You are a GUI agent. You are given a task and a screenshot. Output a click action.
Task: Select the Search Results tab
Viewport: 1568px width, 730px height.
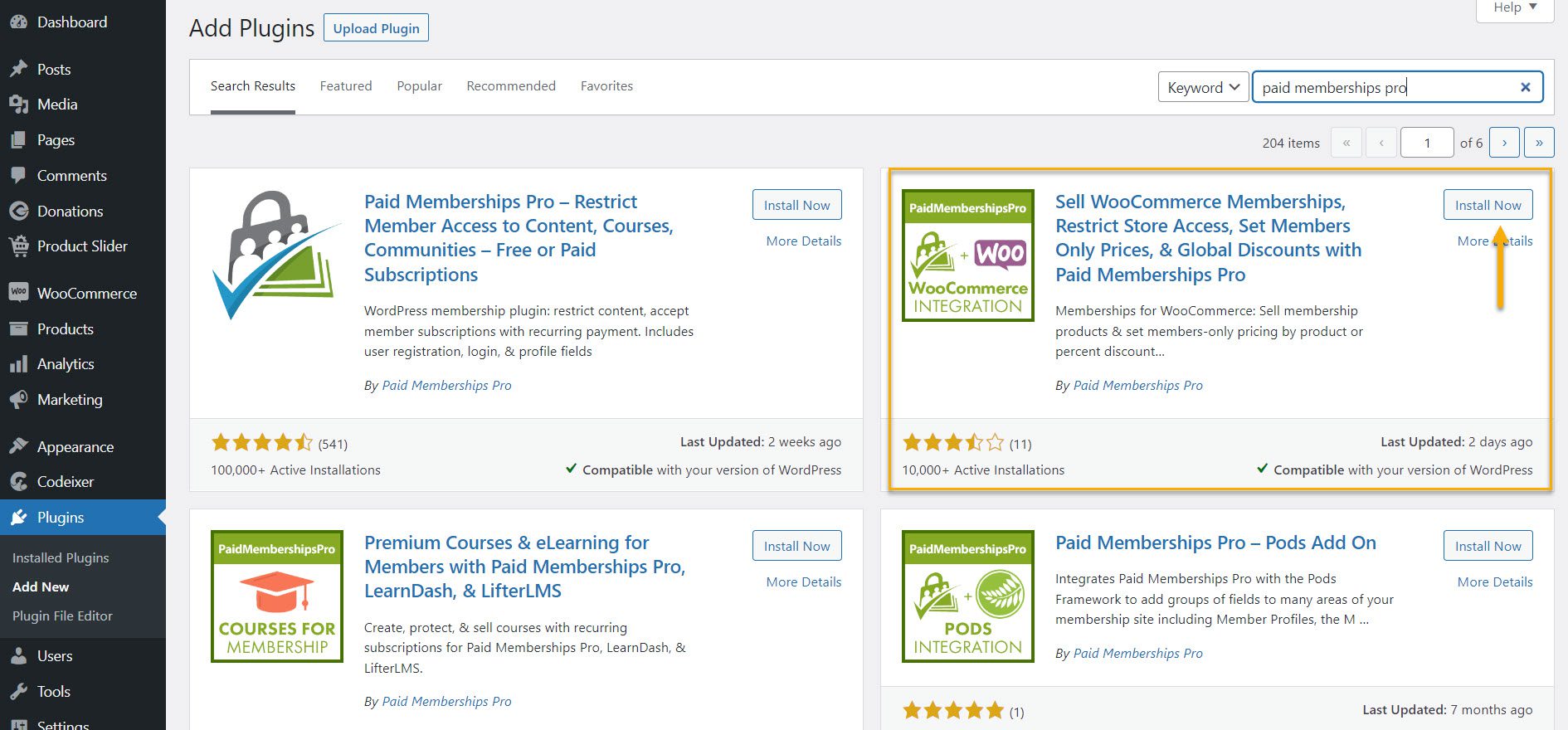point(253,86)
